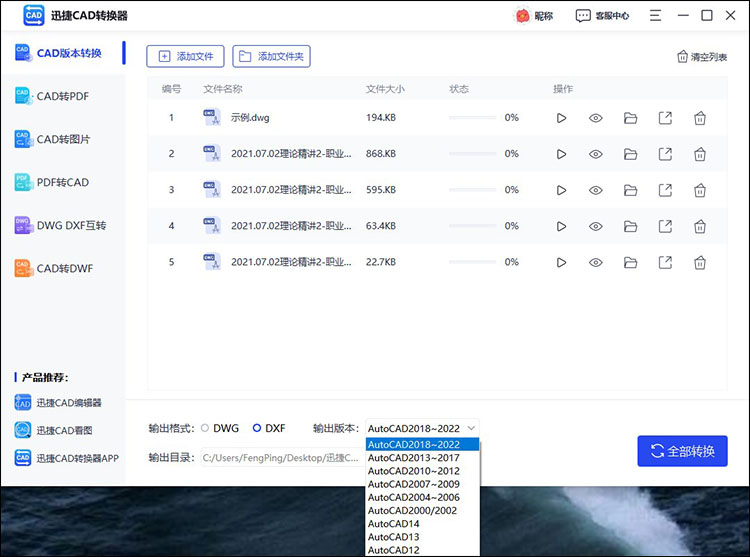Open folder for the 868.KB file
The height and width of the screenshot is (557, 750).
pos(630,154)
